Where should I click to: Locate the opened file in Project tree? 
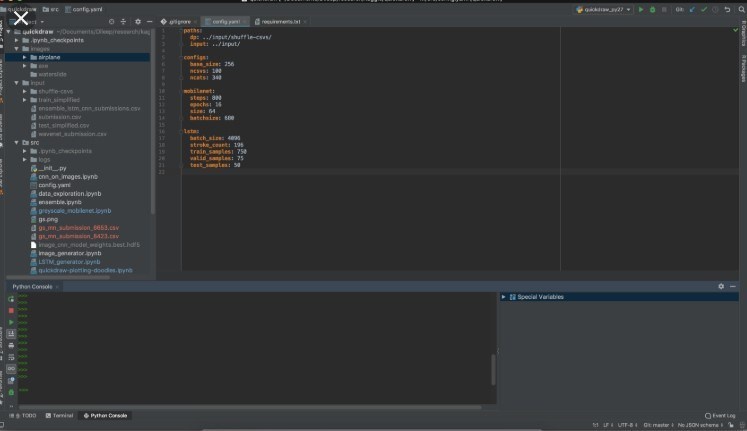[x=111, y=21]
